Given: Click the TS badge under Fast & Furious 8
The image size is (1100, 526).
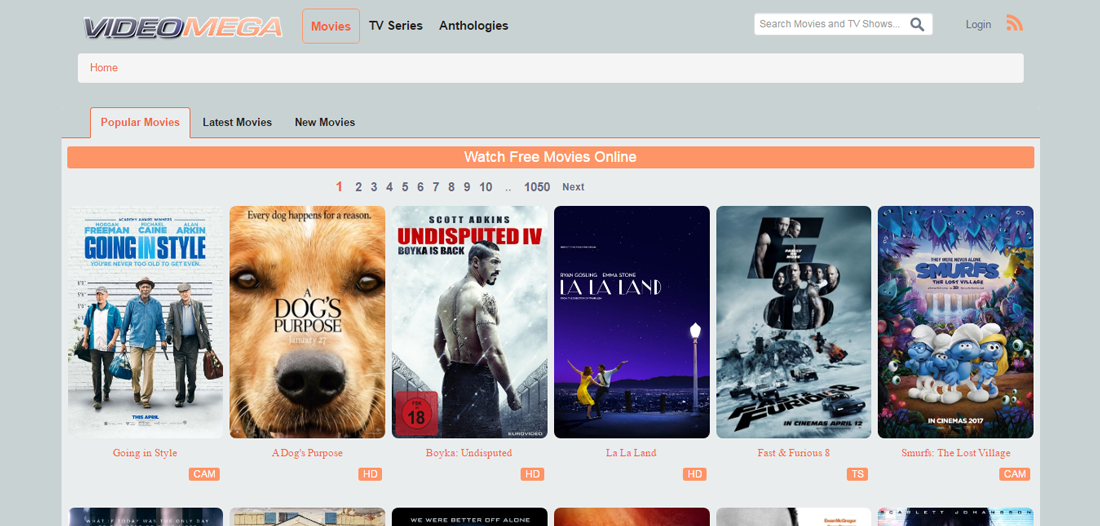Looking at the screenshot, I should click(857, 474).
